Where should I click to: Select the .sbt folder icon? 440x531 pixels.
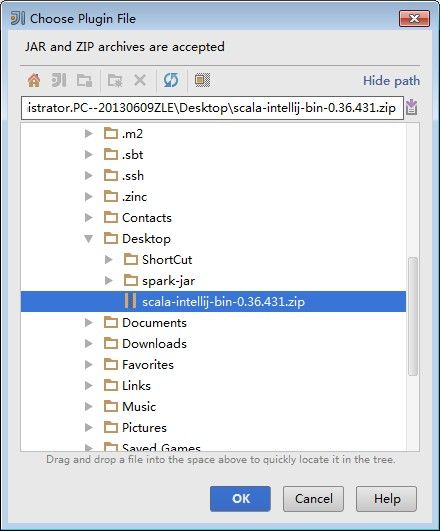[111, 154]
